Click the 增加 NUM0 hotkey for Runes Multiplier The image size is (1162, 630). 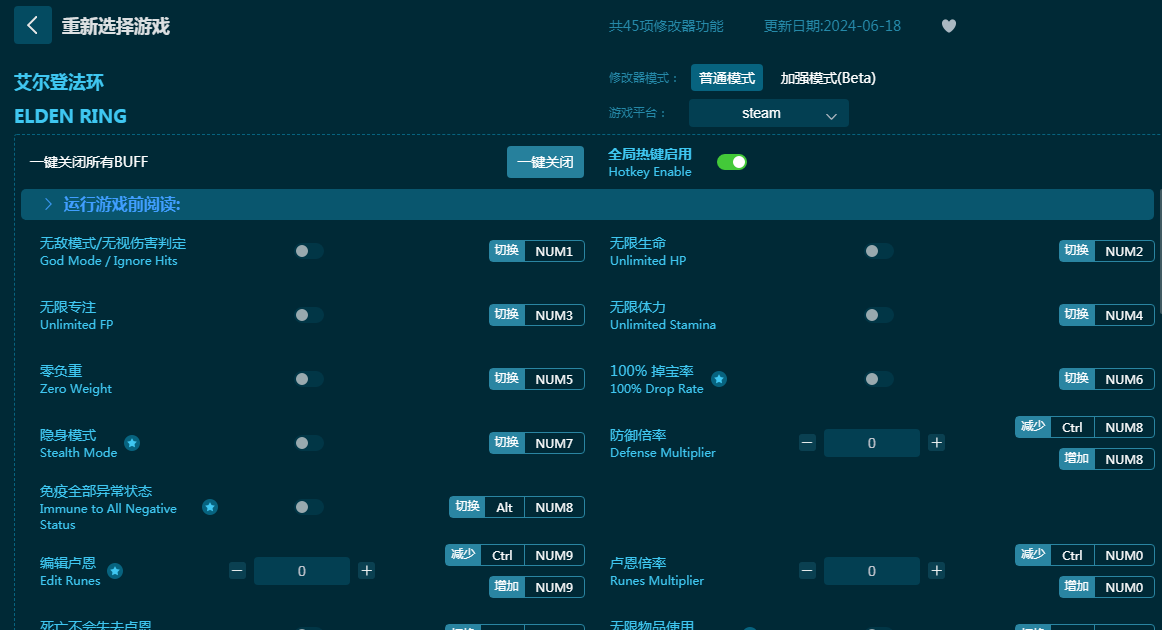pos(1106,587)
